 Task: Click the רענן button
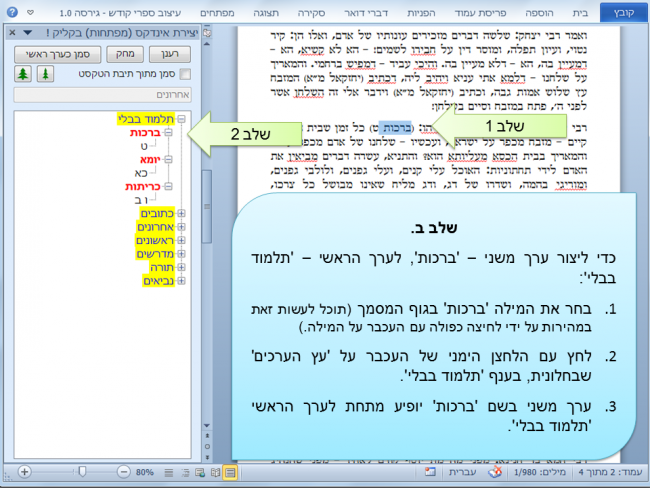(x=170, y=54)
